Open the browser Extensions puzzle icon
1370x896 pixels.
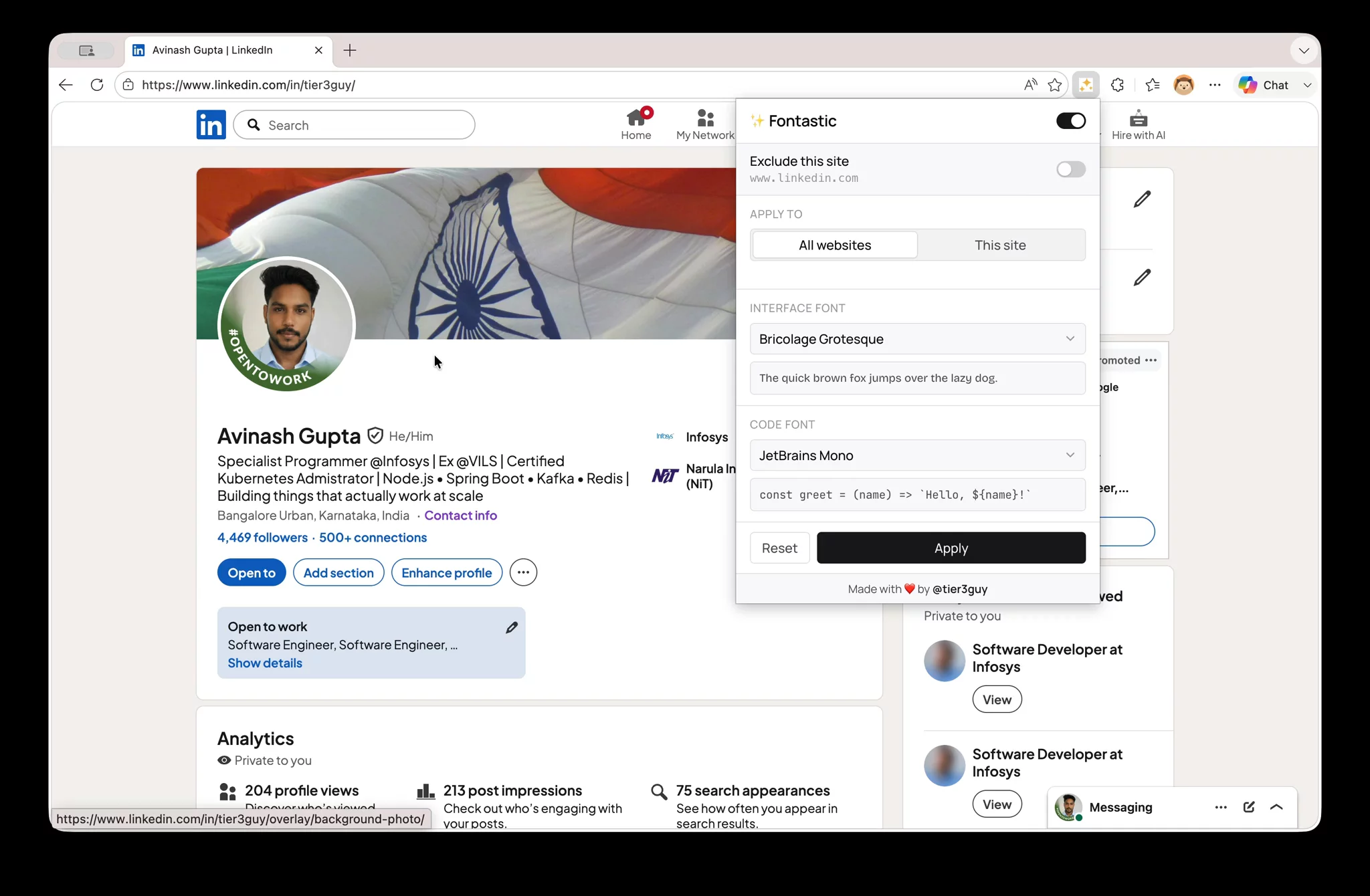1117,85
